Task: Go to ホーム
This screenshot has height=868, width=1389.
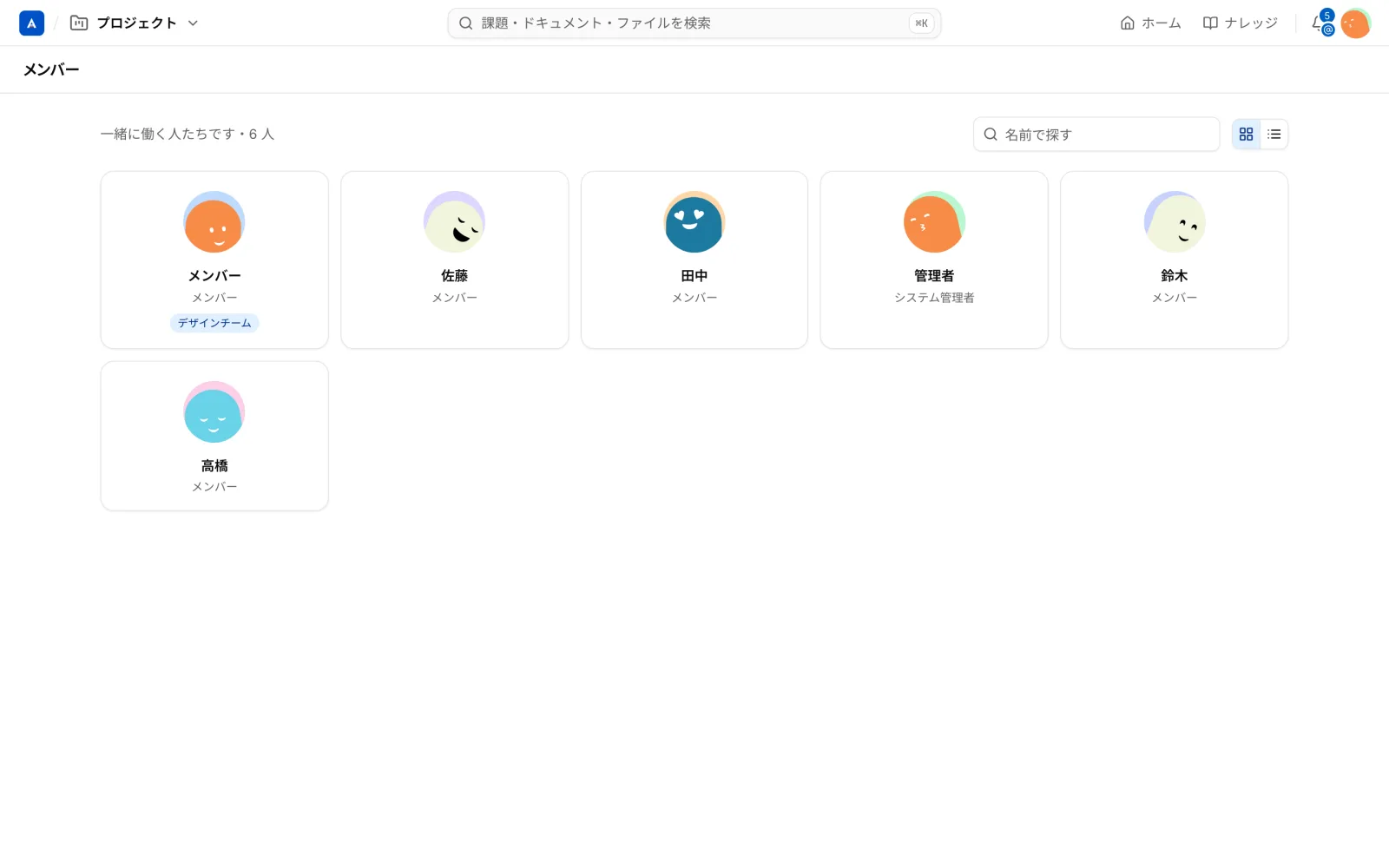Action: pyautogui.click(x=1150, y=23)
